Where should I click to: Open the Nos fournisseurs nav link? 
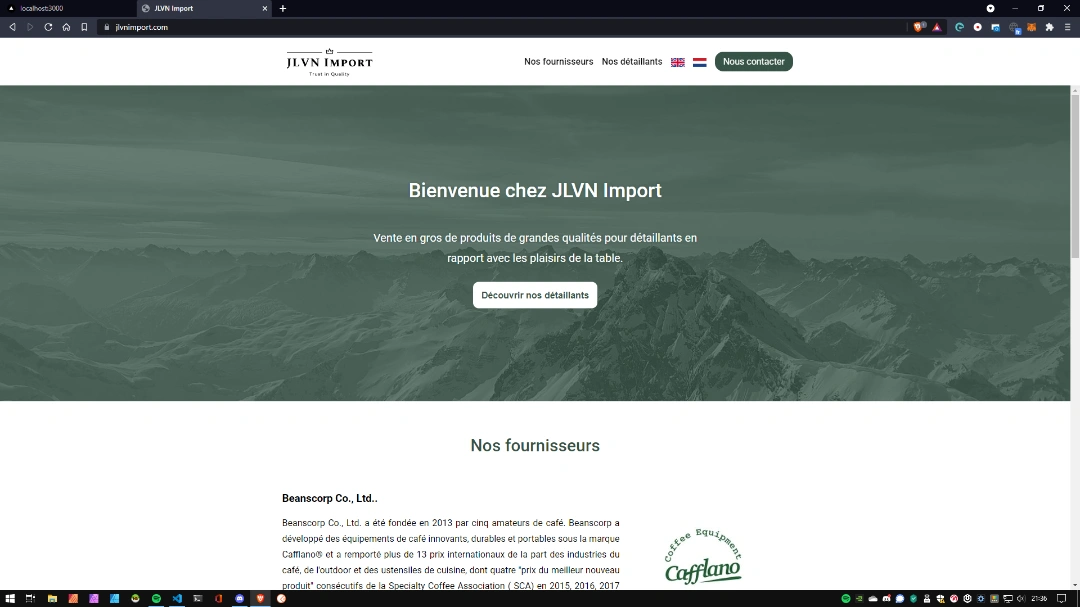559,61
